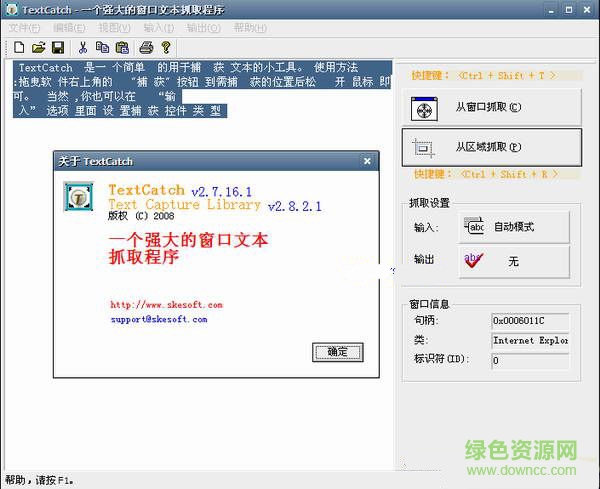Open the 输入(I) menu
600x489 pixels.
coord(159,27)
